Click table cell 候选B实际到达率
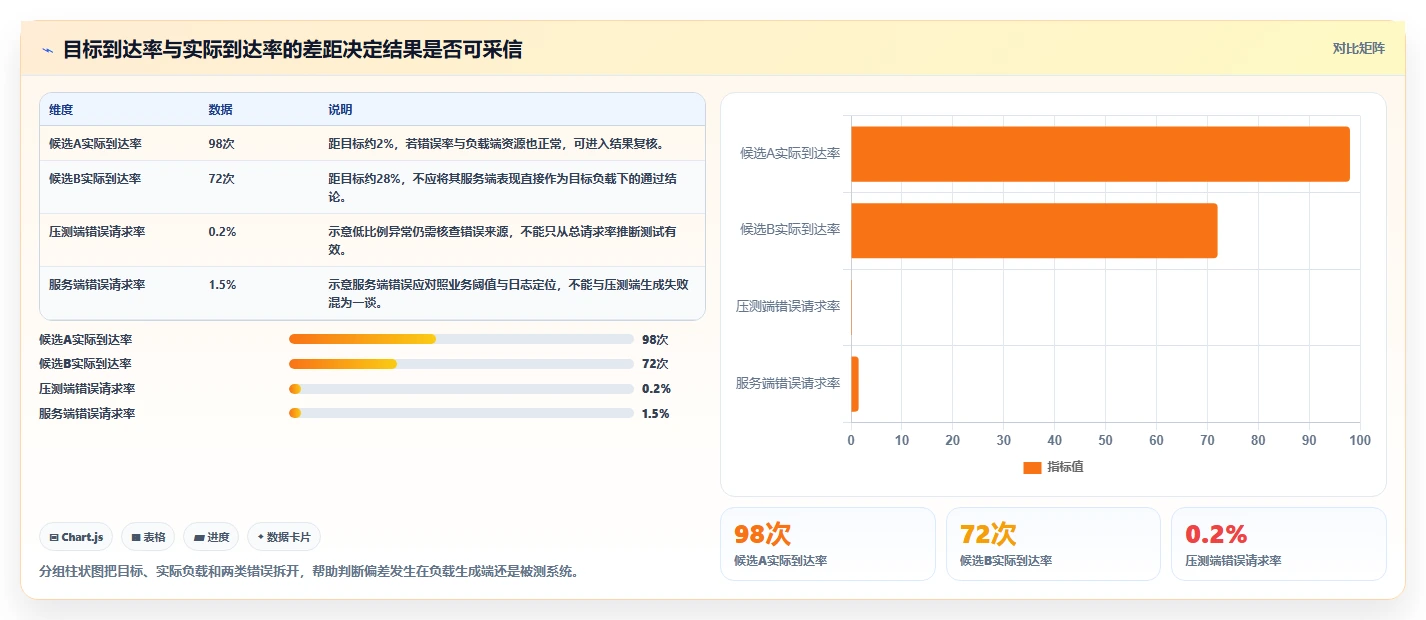1426x620 pixels. 95,179
